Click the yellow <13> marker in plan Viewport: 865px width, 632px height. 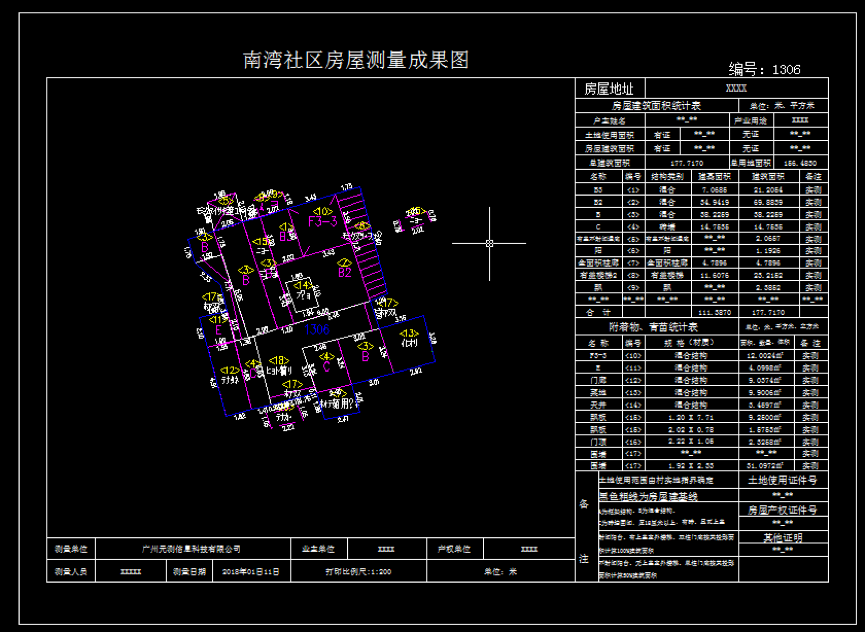408,333
